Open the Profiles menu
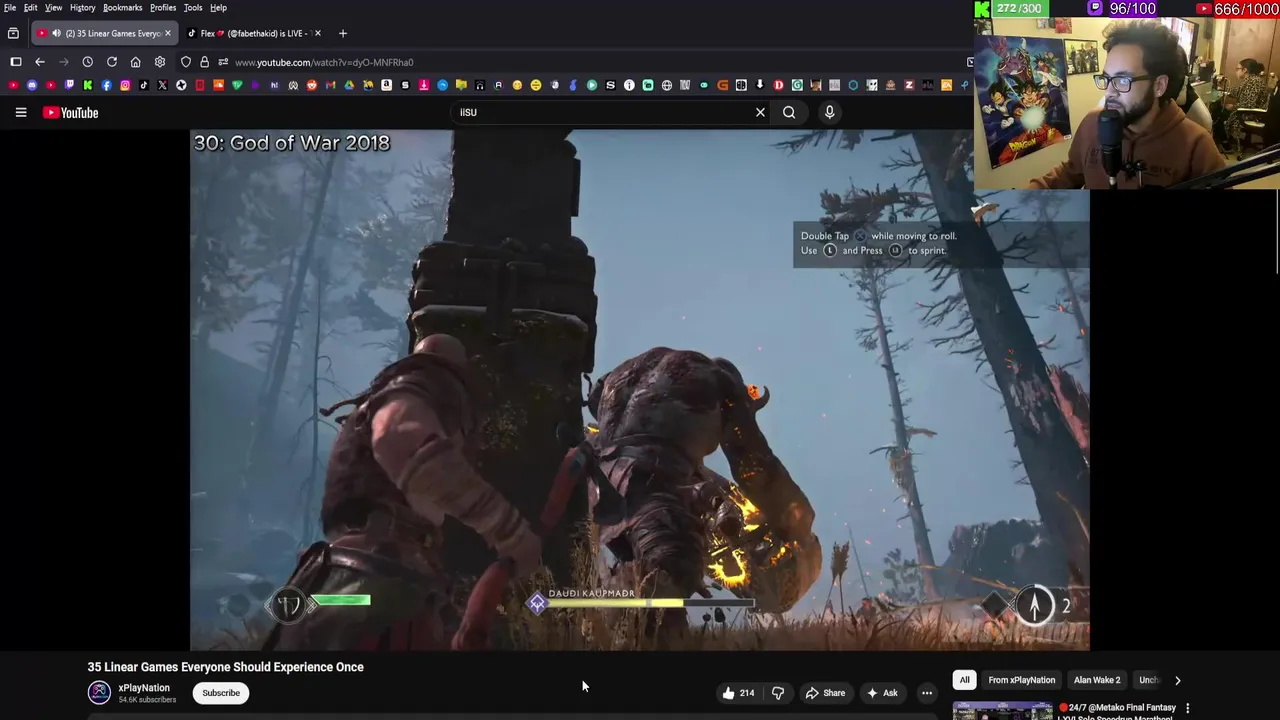The height and width of the screenshot is (720, 1280). (163, 7)
